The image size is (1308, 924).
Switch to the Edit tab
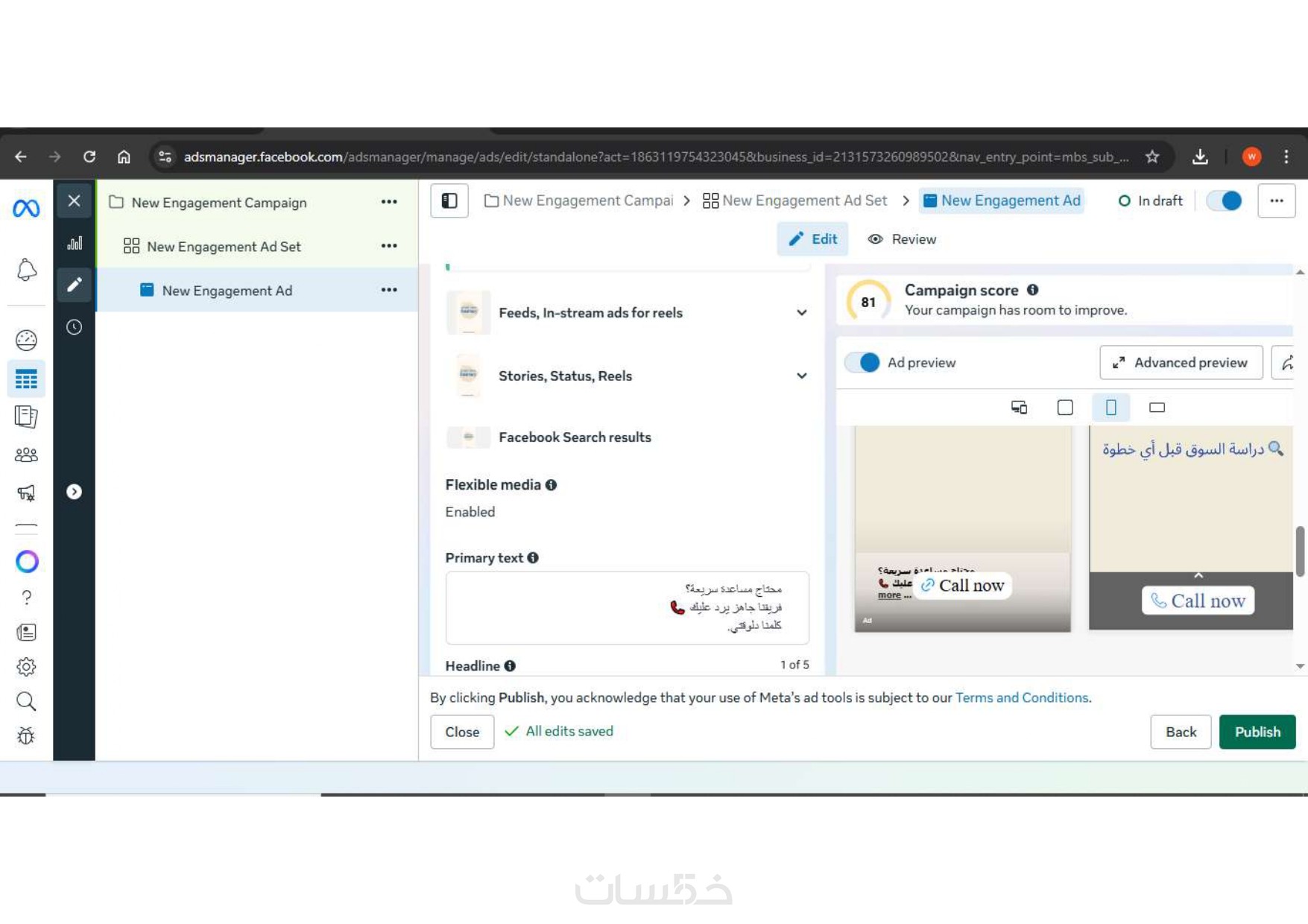pos(812,239)
